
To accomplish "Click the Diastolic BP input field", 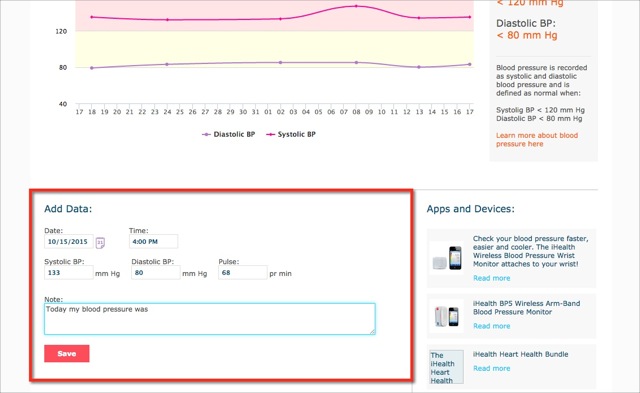I will pyautogui.click(x=156, y=273).
